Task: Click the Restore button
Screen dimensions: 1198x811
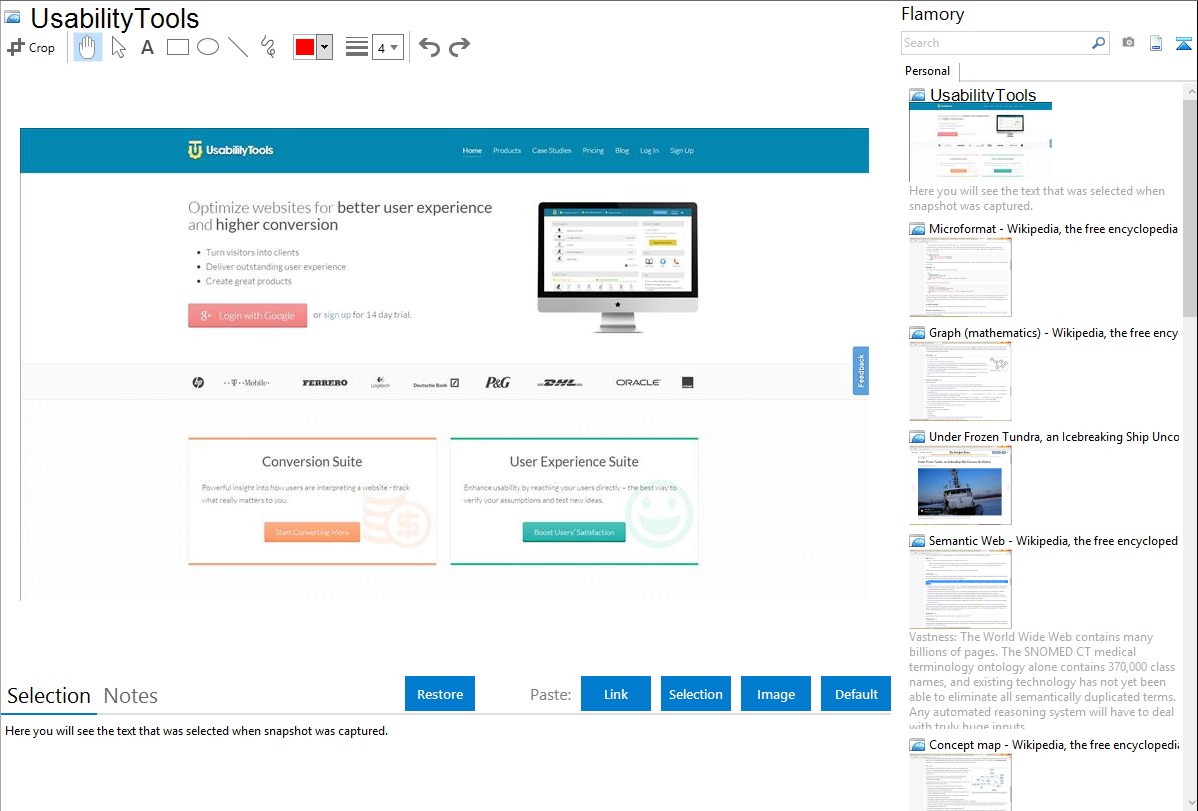Action: (x=440, y=694)
